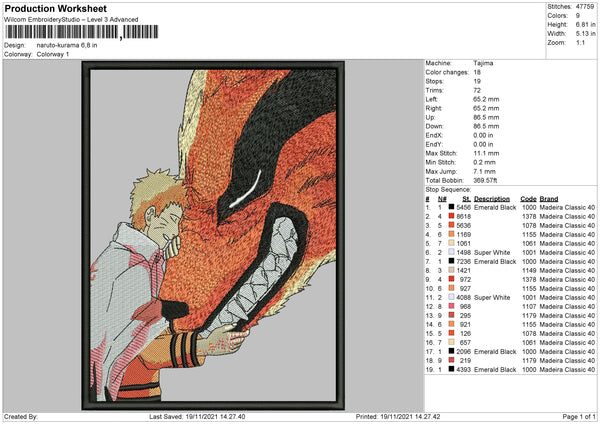Select stitch count 2096 in stop row 17
This screenshot has height=424, width=600.
(463, 351)
